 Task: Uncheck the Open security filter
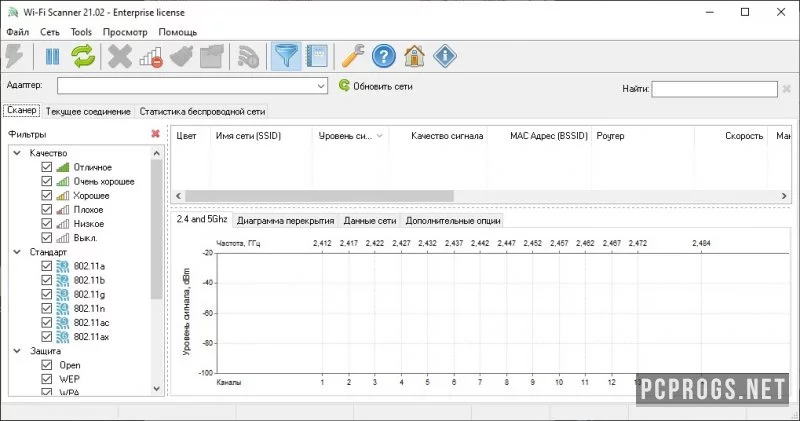click(46, 365)
